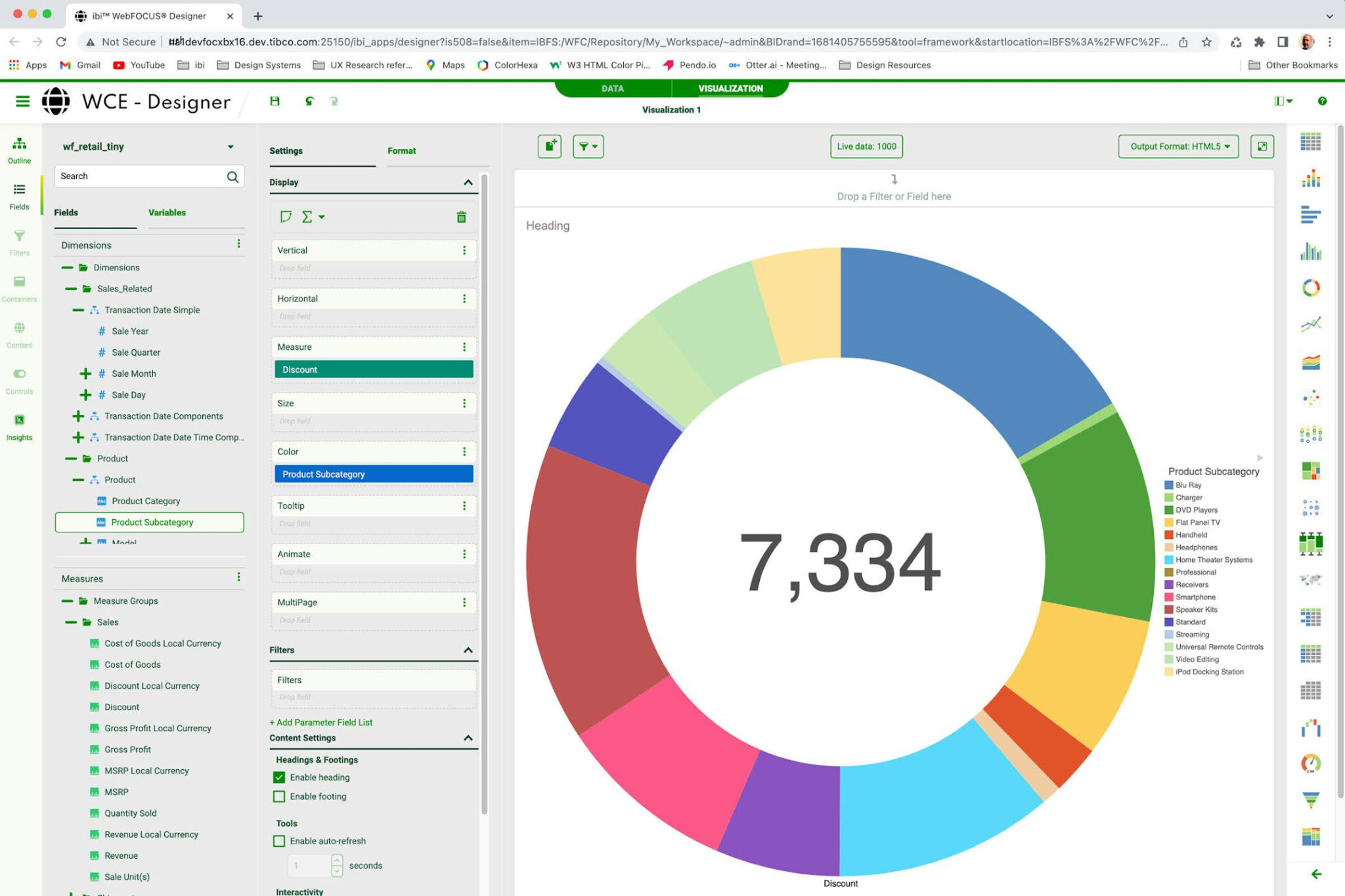Image resolution: width=1345 pixels, height=896 pixels.
Task: Switch to the Filters panel in left sidebar
Action: point(20,242)
